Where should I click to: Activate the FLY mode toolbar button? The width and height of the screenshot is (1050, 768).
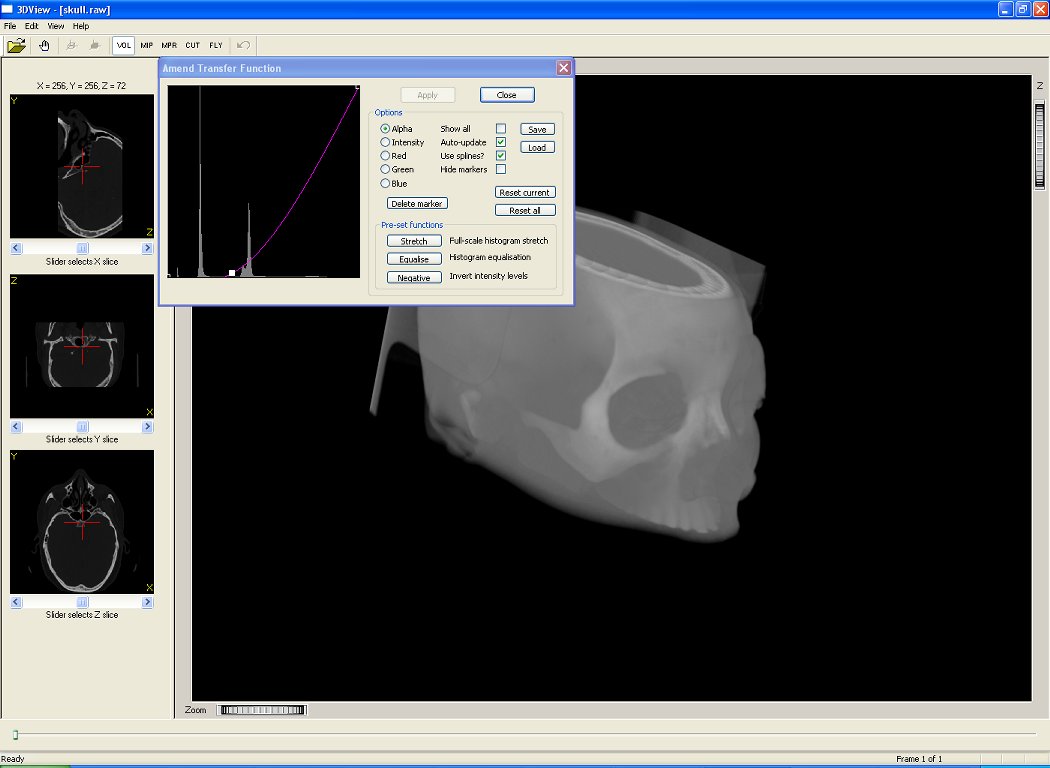(x=215, y=45)
